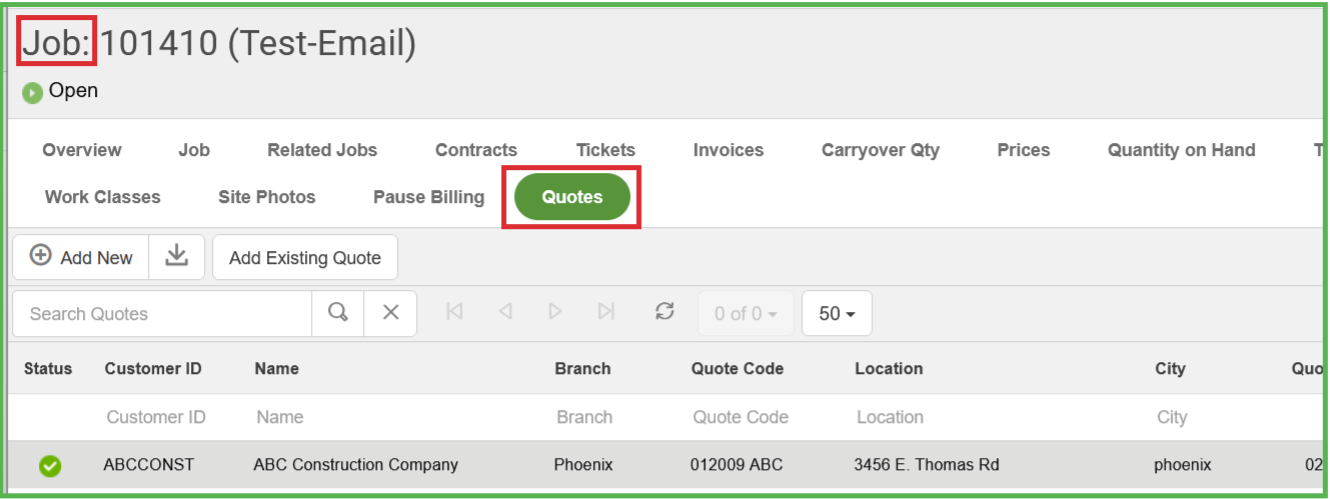Click the green status checkmark for ABCCONST
This screenshot has width=1330, height=499.
(x=49, y=465)
